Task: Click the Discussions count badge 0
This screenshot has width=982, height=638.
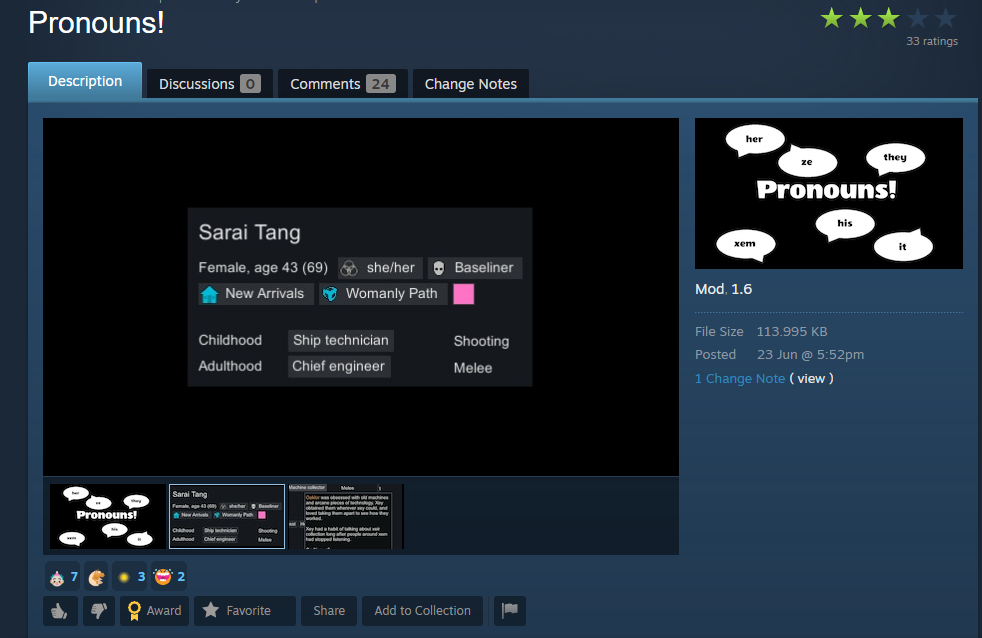Action: pyautogui.click(x=250, y=84)
